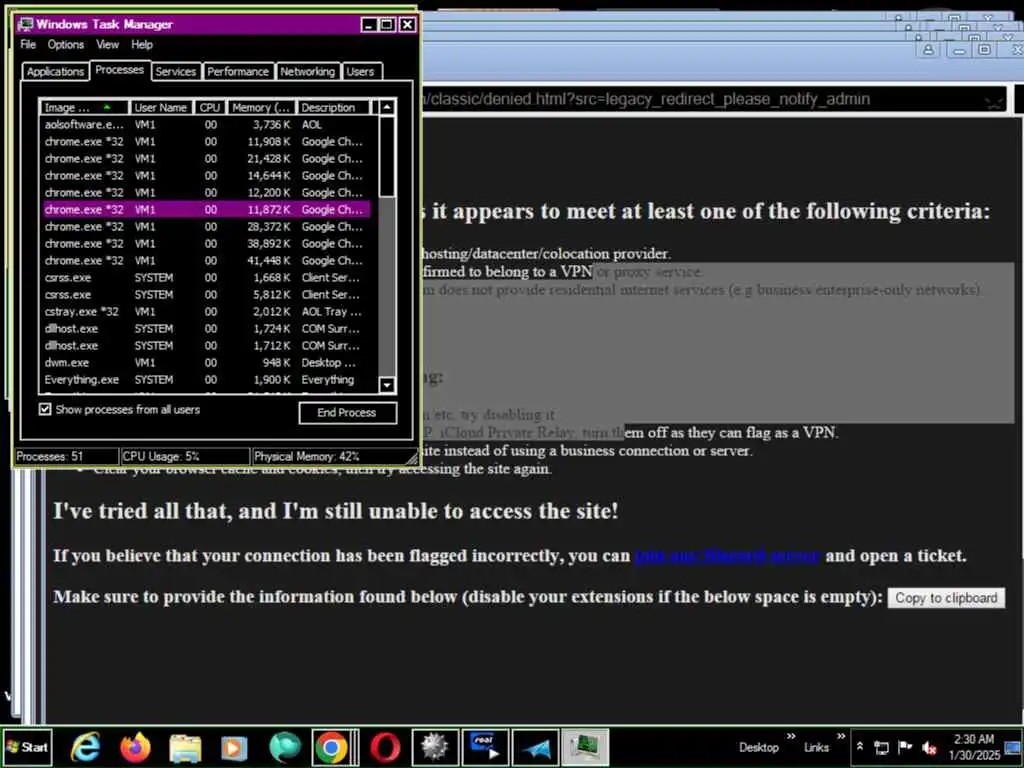The height and width of the screenshot is (768, 1024).
Task: Click the muted volume tray icon
Action: point(929,747)
